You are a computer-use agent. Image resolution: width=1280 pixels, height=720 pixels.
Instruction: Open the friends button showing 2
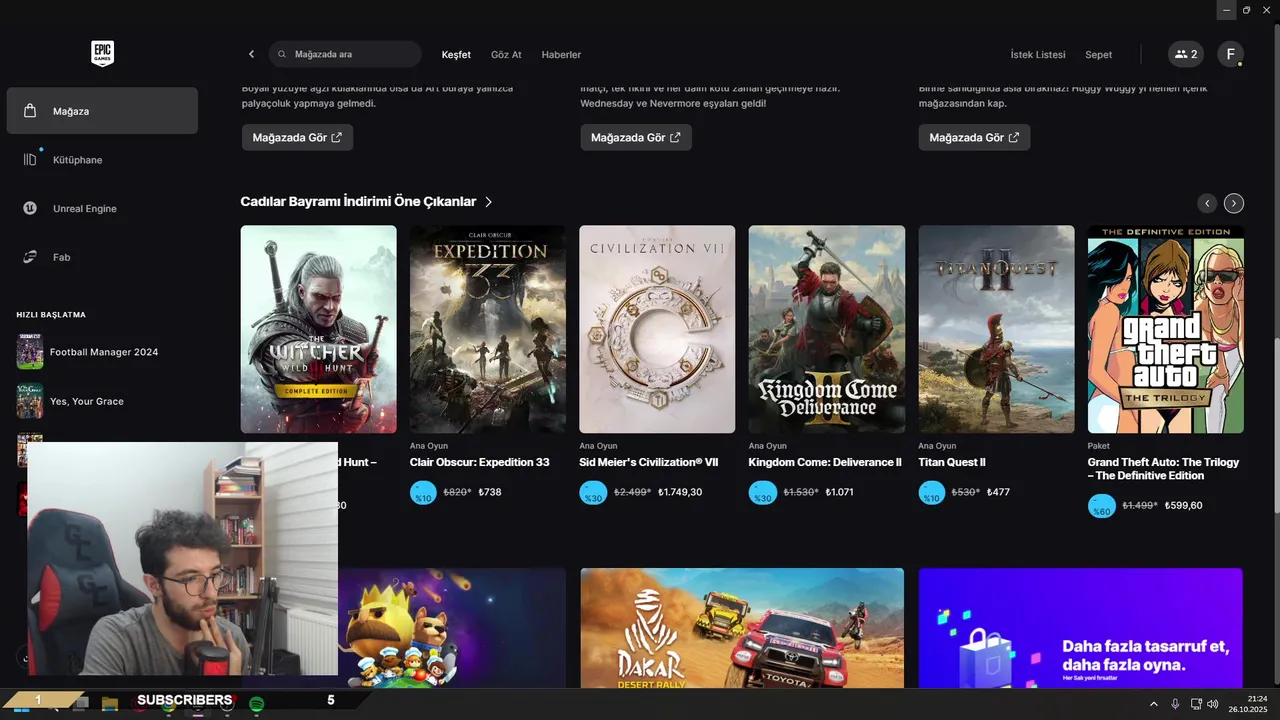coord(1186,54)
